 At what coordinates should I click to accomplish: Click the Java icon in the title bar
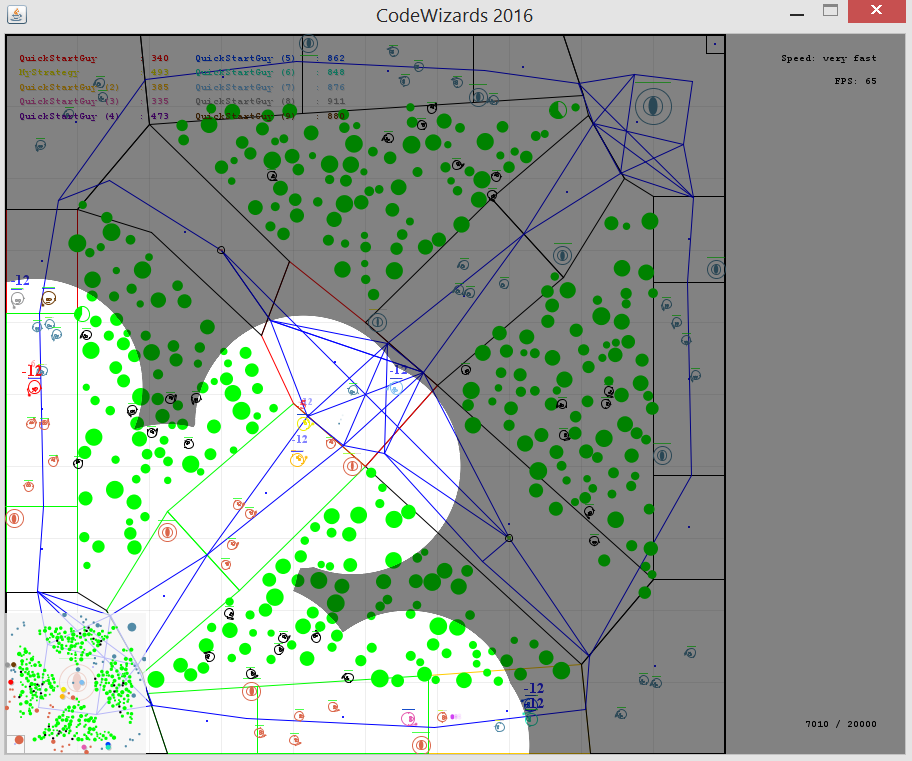pyautogui.click(x=15, y=15)
